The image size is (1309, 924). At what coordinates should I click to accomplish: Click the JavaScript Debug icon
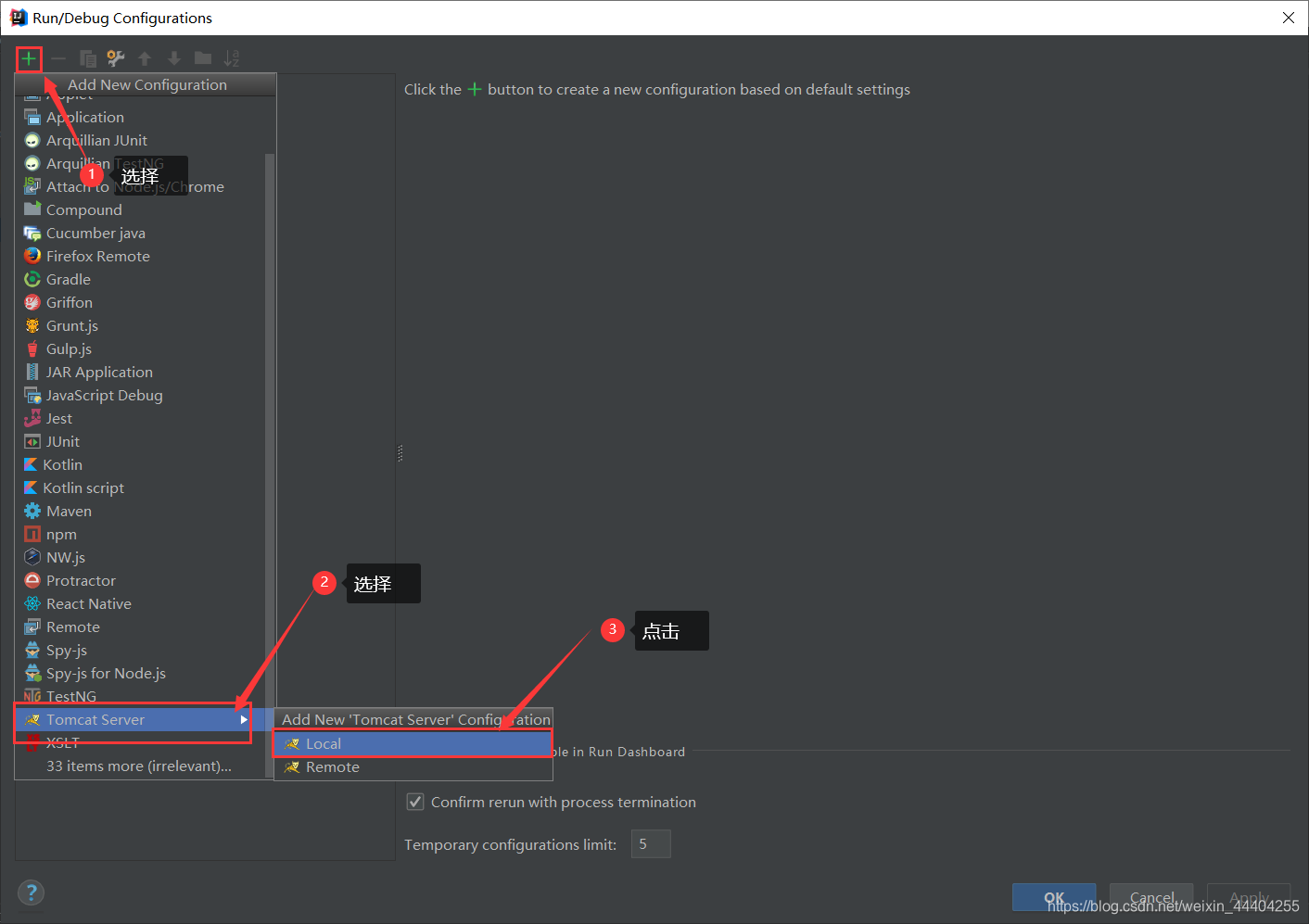[x=32, y=395]
